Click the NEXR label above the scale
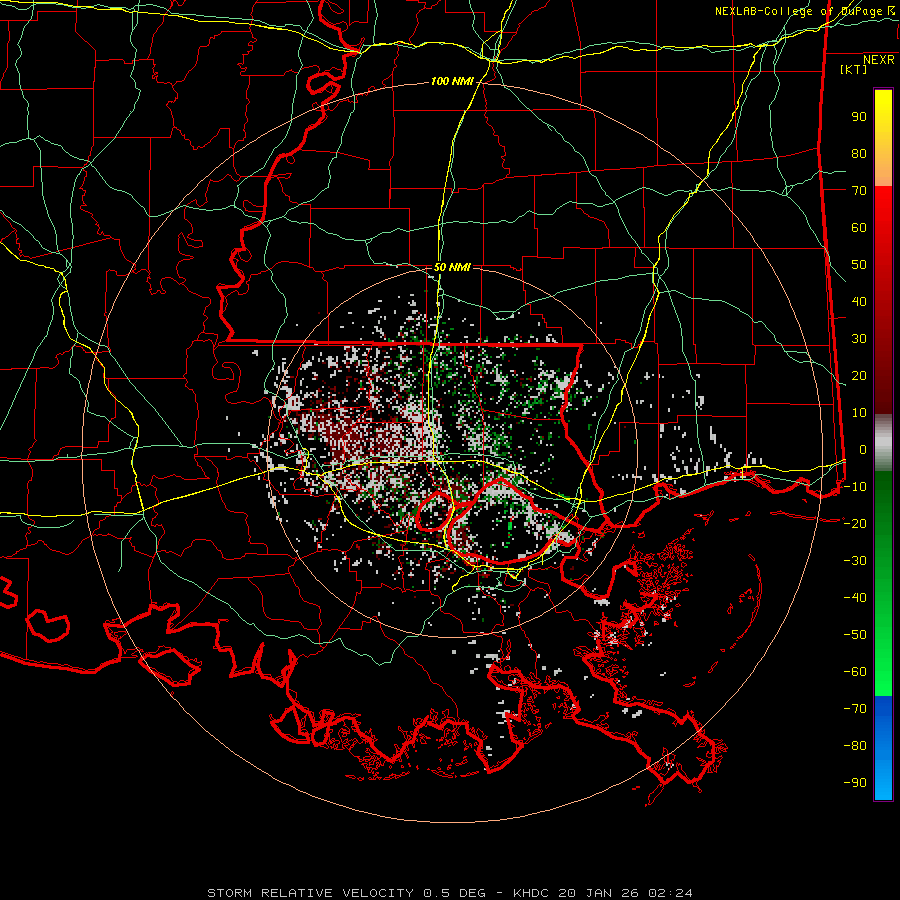Viewport: 900px width, 900px height. click(x=878, y=59)
